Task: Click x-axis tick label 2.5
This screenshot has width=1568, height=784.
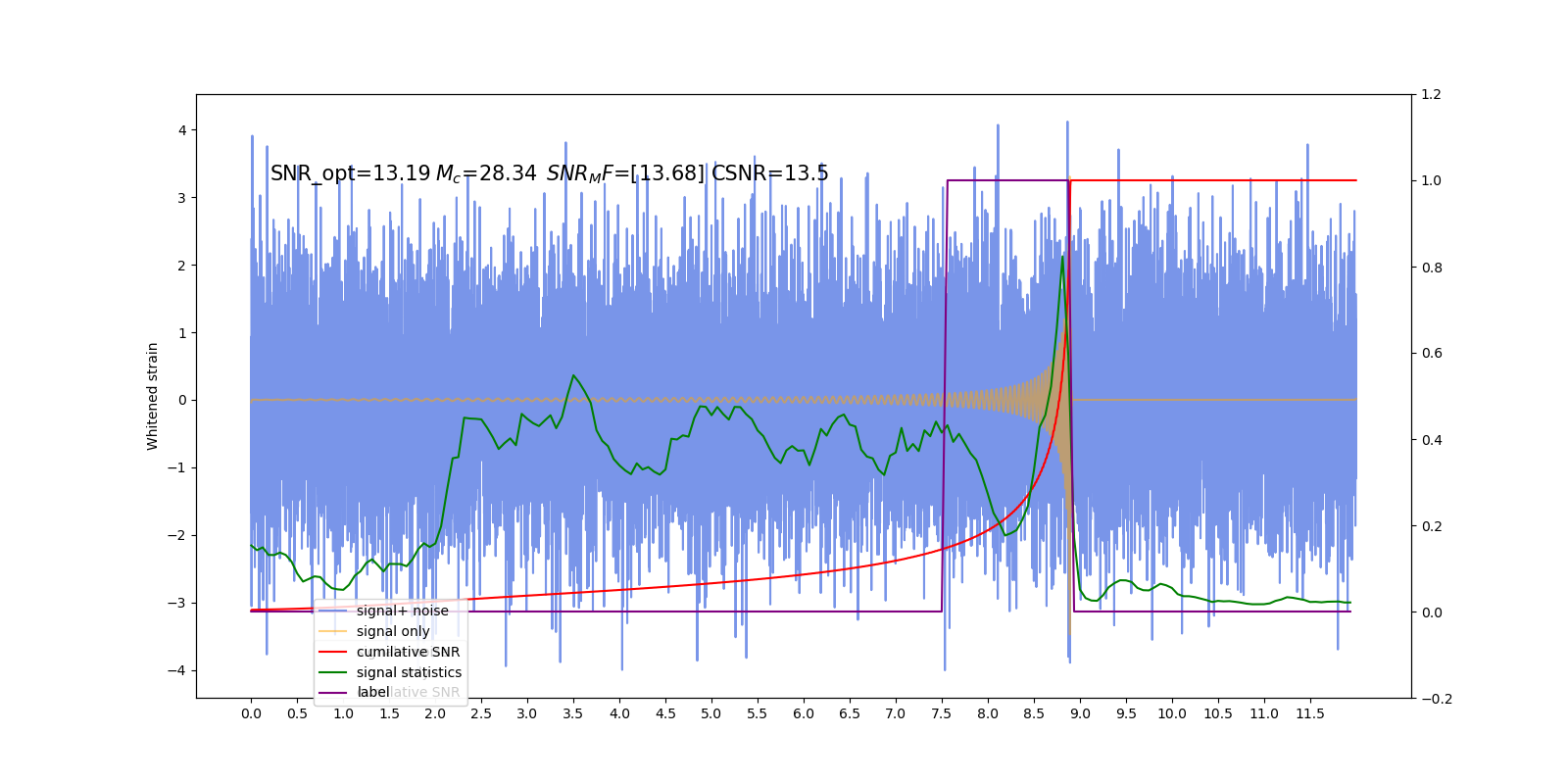Action: (481, 713)
